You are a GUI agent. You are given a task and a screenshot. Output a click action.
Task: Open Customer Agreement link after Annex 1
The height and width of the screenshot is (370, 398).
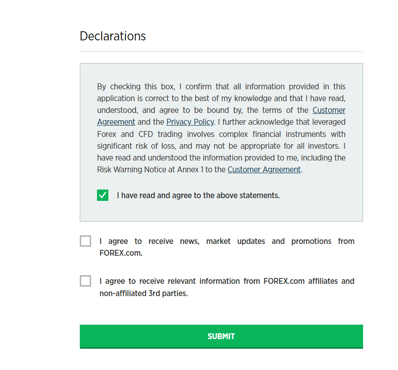[264, 169]
